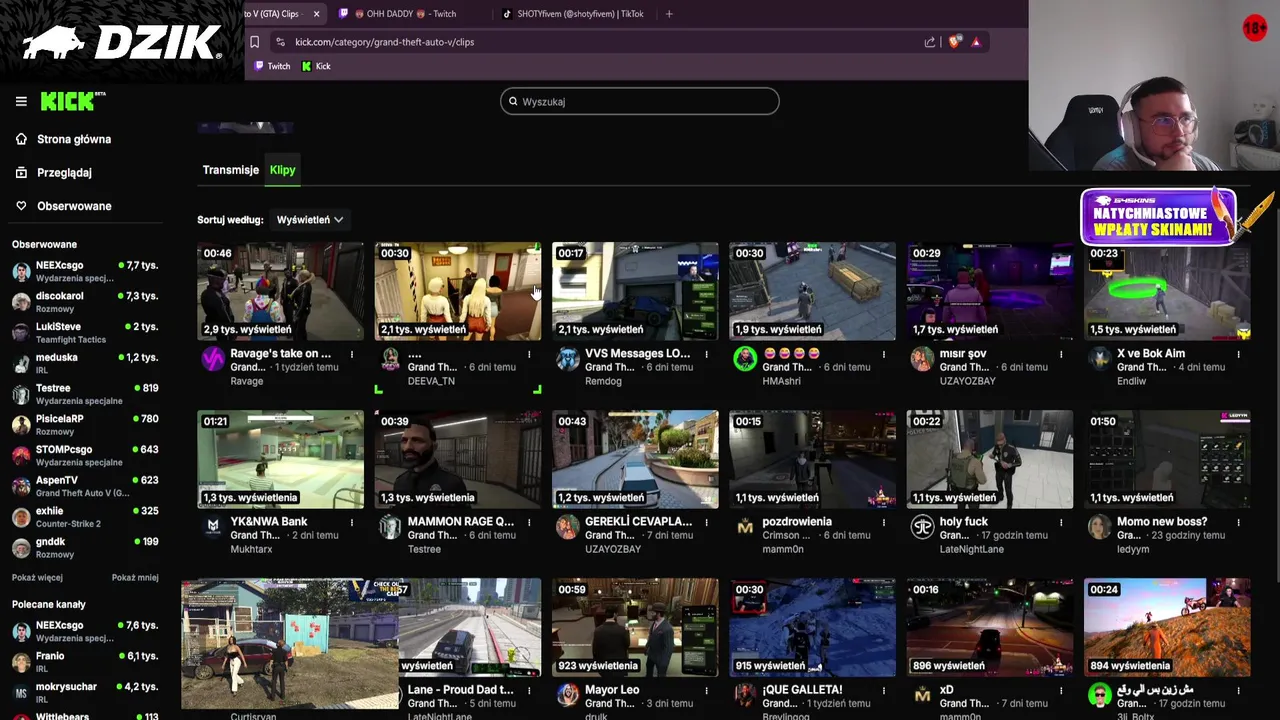Open options menu for Momo new boss clip
The width and height of the screenshot is (1280, 720).
pos(1238,522)
